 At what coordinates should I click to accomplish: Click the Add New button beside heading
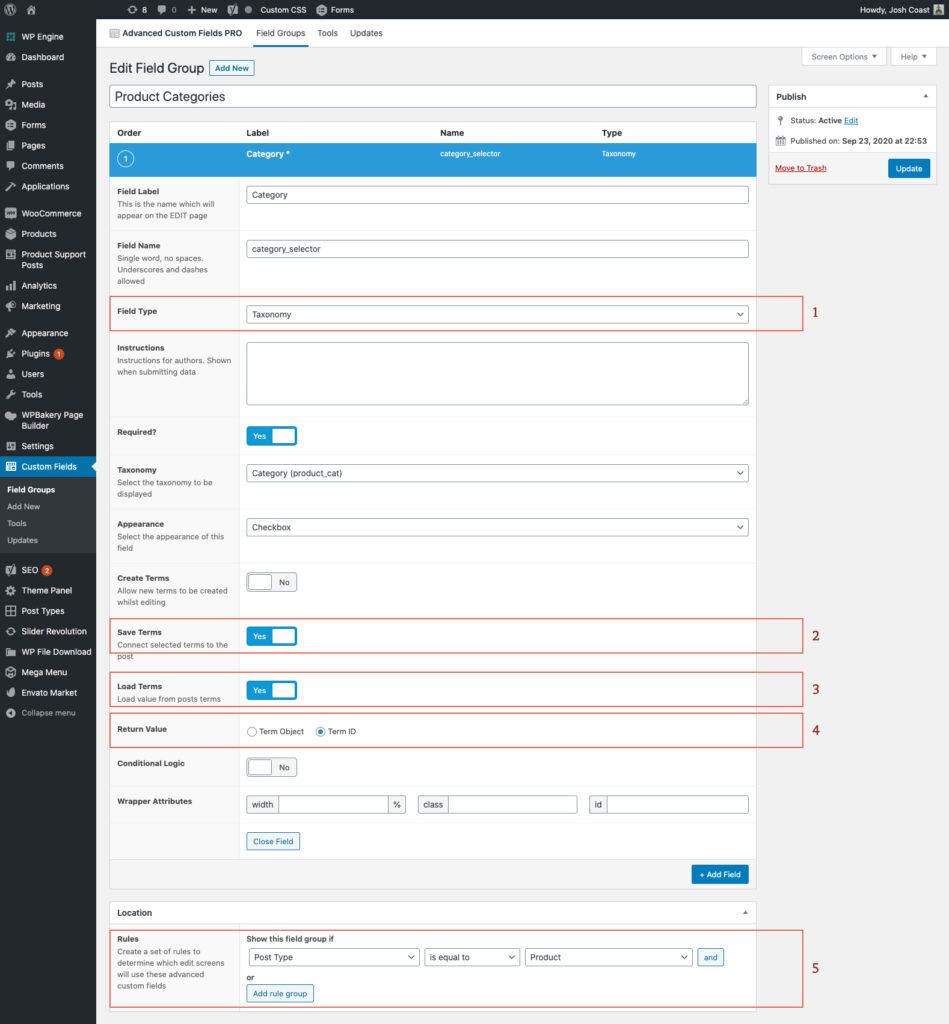(232, 68)
